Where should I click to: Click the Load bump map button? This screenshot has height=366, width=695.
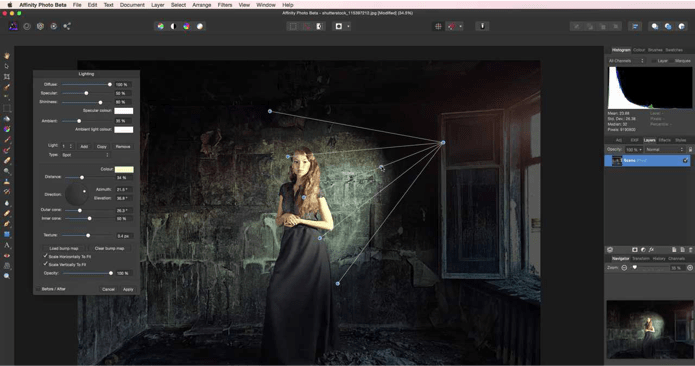[x=64, y=248]
